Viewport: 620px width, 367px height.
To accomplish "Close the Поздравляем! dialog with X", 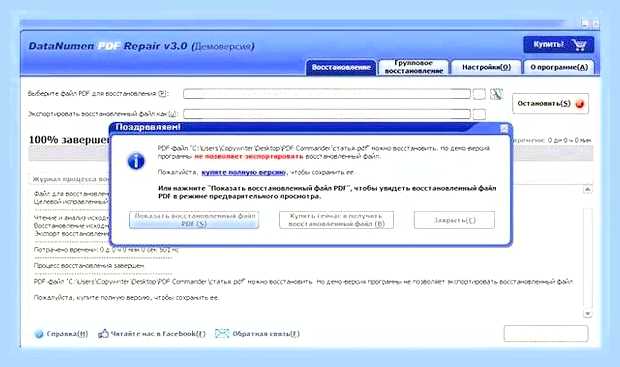I will 504,128.
